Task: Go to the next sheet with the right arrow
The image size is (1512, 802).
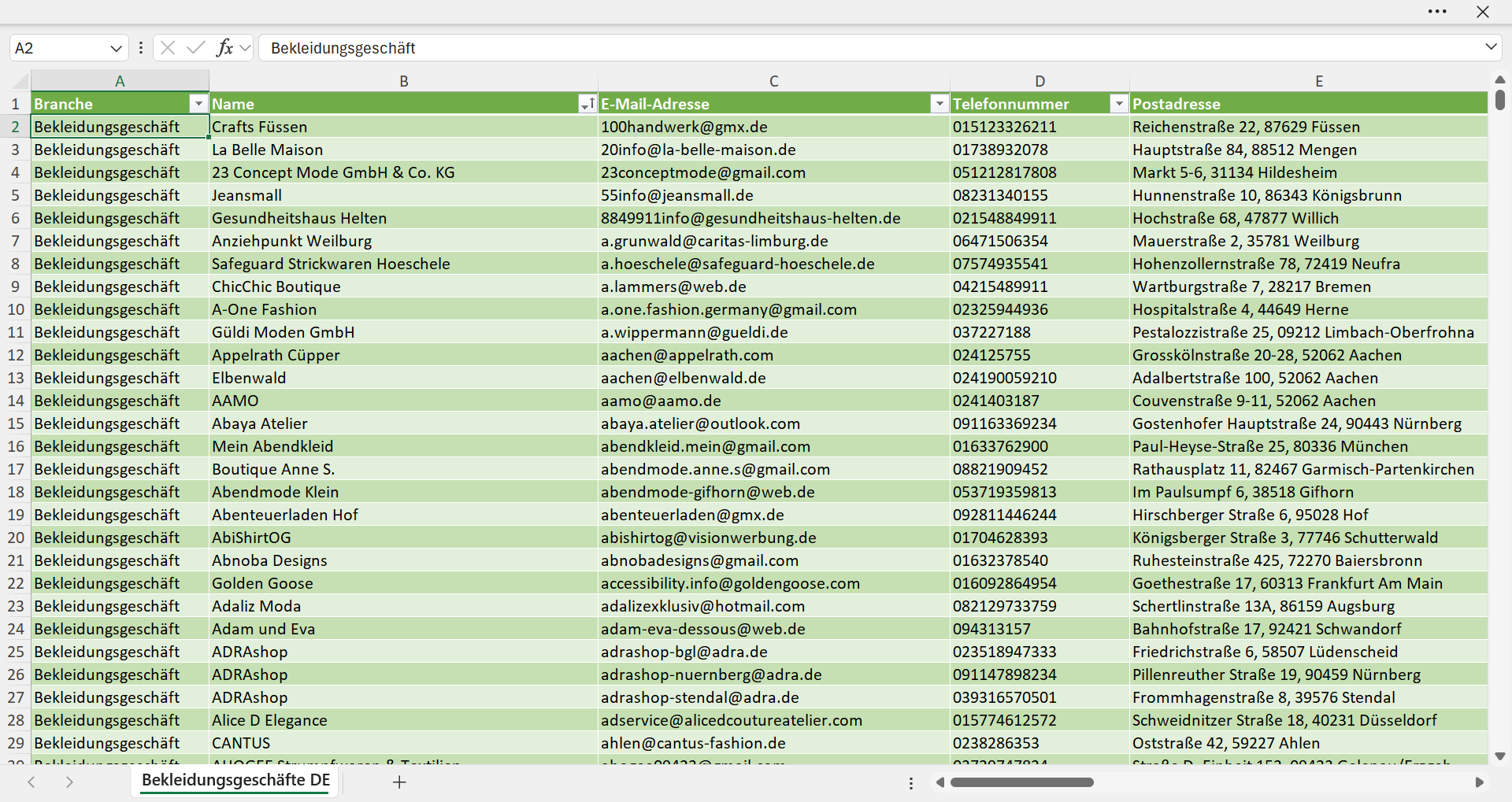Action: click(x=69, y=782)
